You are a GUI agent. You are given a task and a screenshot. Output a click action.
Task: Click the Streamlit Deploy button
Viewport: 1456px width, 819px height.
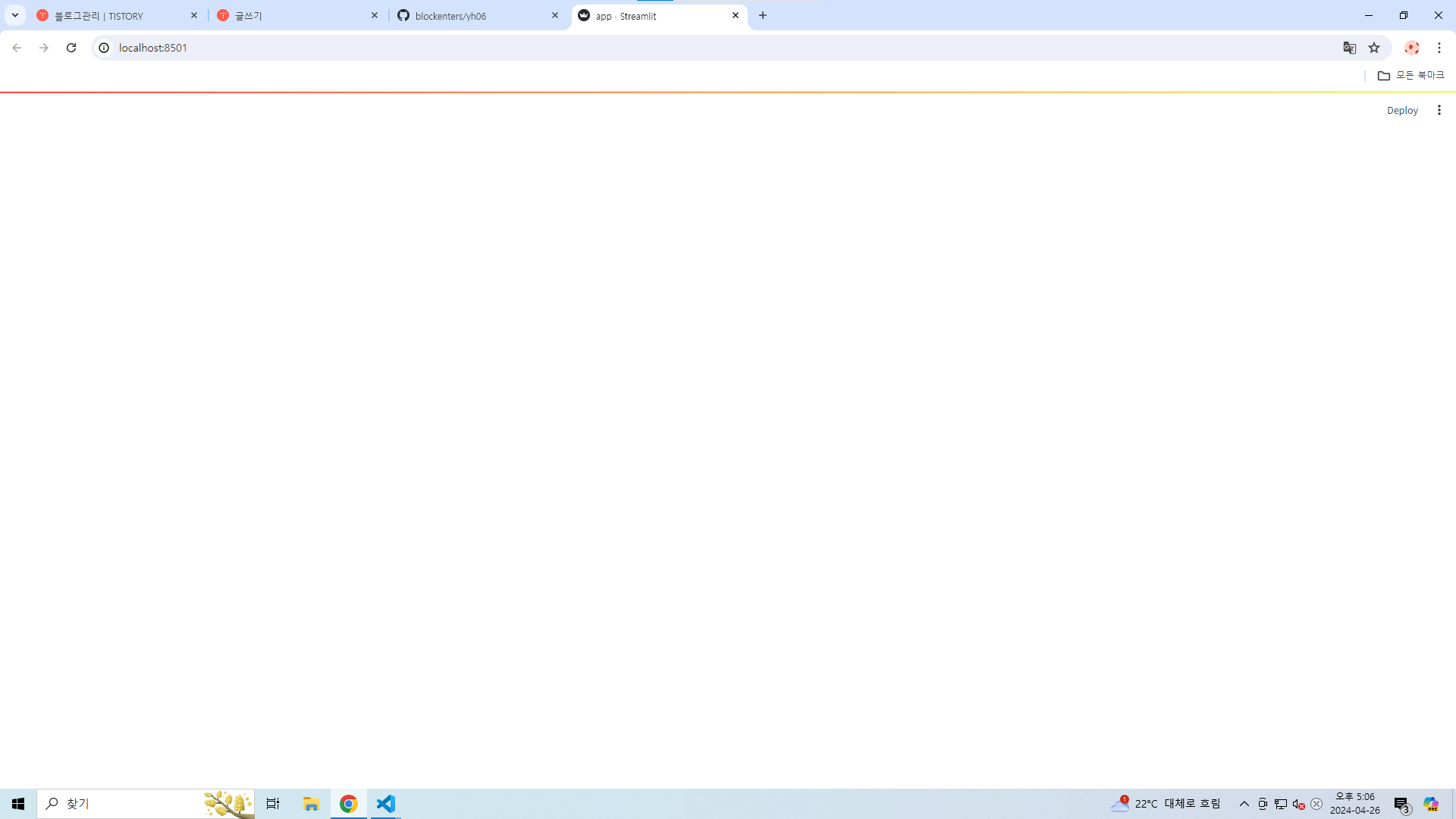[1401, 110]
